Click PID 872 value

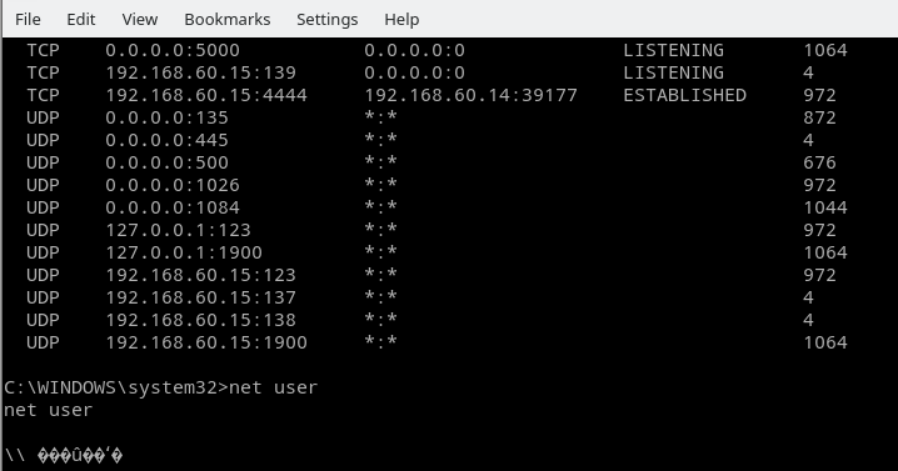click(820, 117)
